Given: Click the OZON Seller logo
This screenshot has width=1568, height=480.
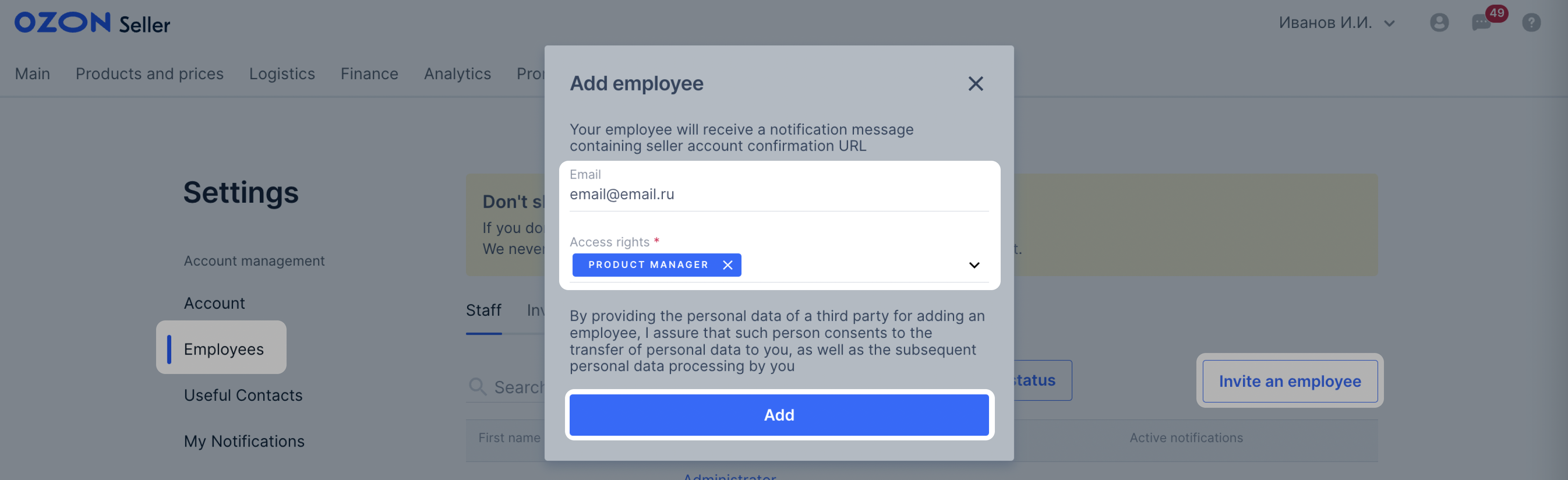Looking at the screenshot, I should [x=92, y=23].
